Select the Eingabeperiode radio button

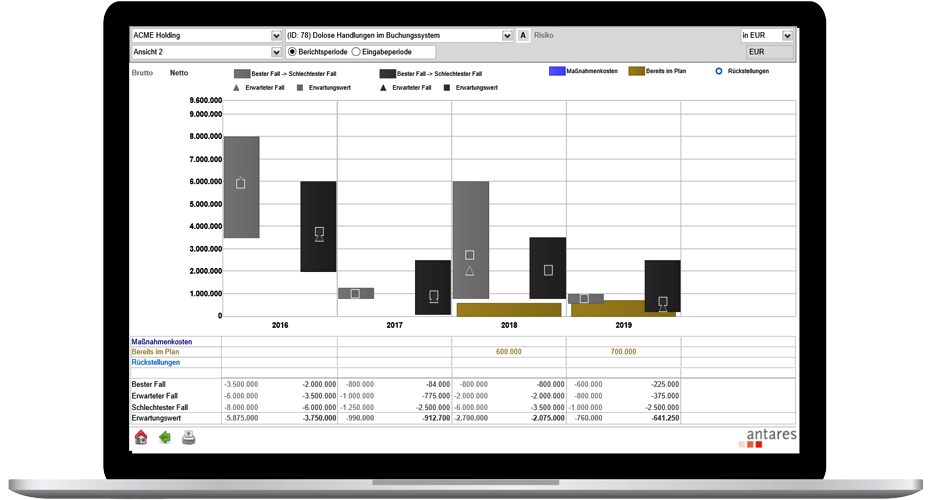pos(356,52)
